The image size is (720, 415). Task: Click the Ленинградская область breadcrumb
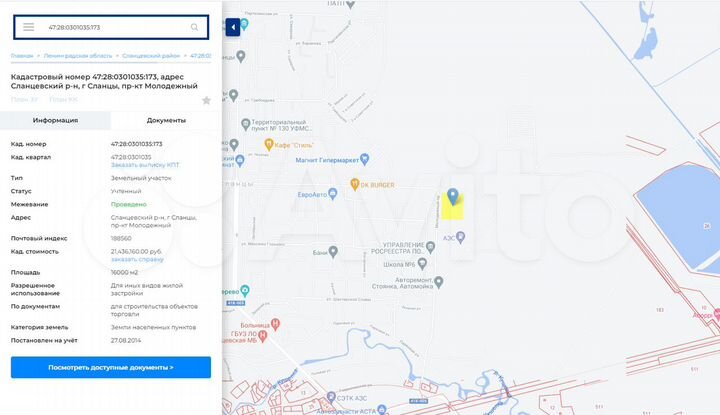(78, 56)
